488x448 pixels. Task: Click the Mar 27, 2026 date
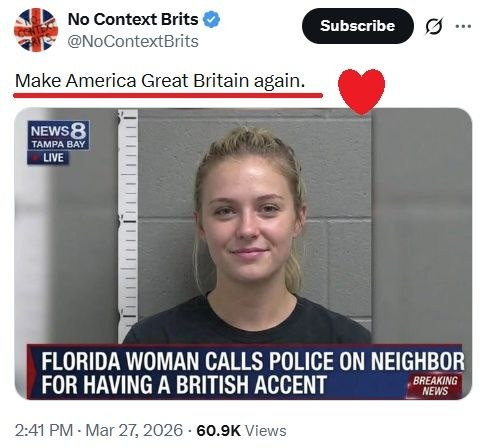click(134, 430)
